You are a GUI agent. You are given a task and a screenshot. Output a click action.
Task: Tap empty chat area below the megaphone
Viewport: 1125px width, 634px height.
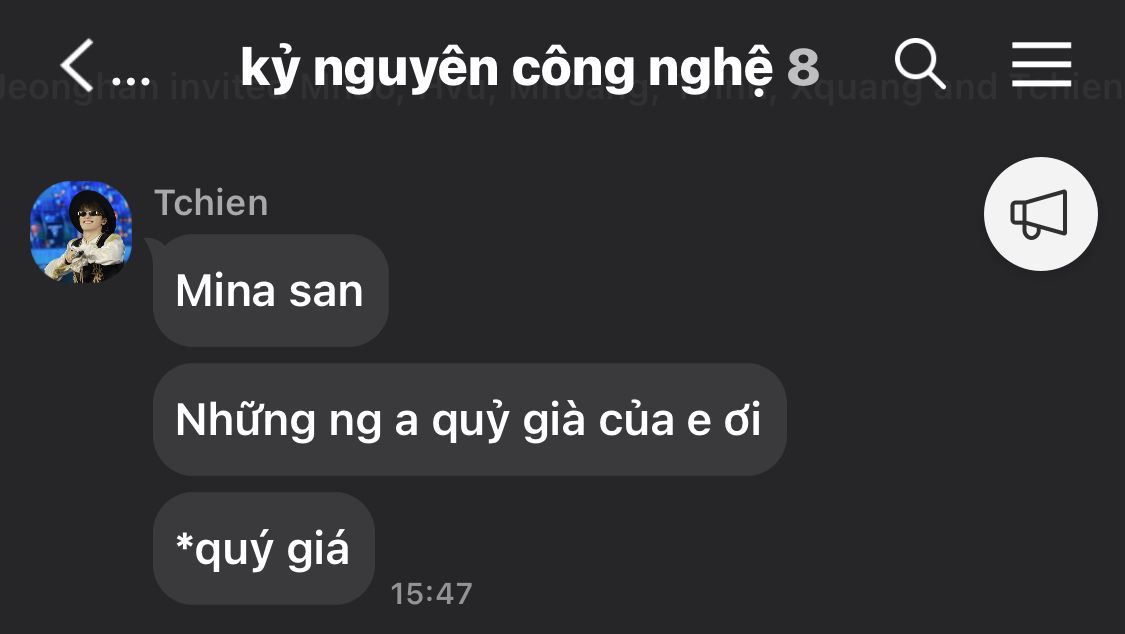click(x=1040, y=430)
